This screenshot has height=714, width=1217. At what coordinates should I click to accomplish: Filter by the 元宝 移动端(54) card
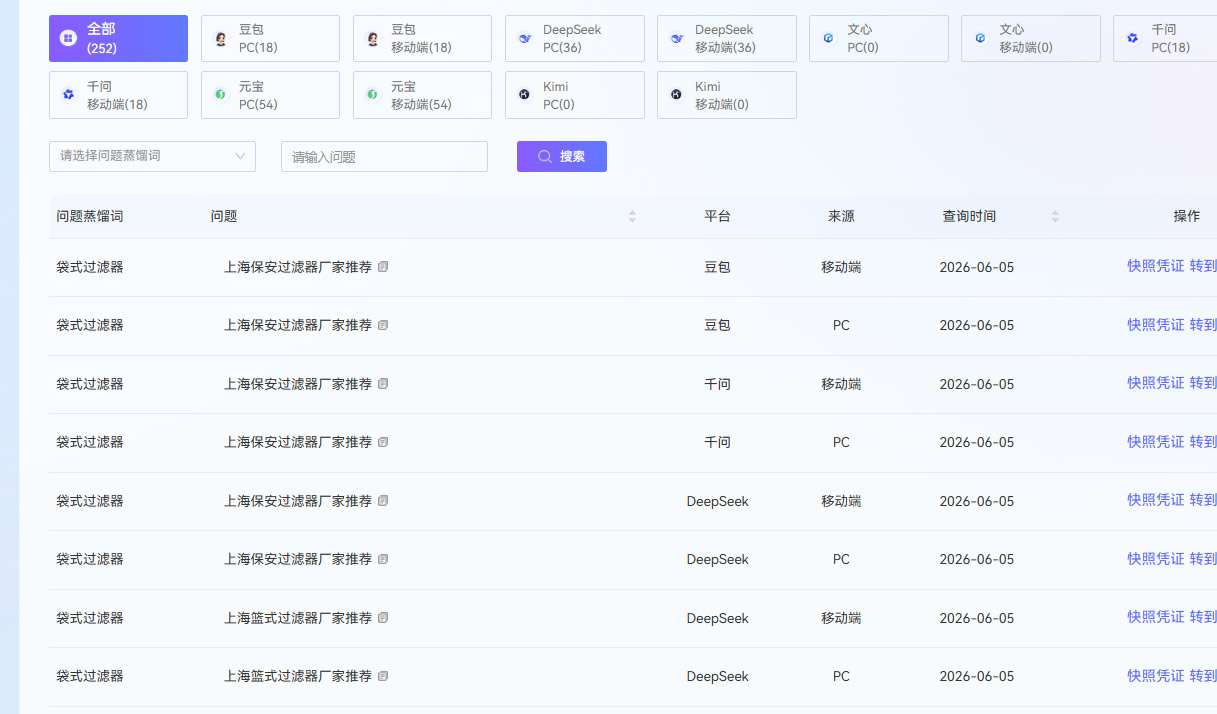click(422, 95)
